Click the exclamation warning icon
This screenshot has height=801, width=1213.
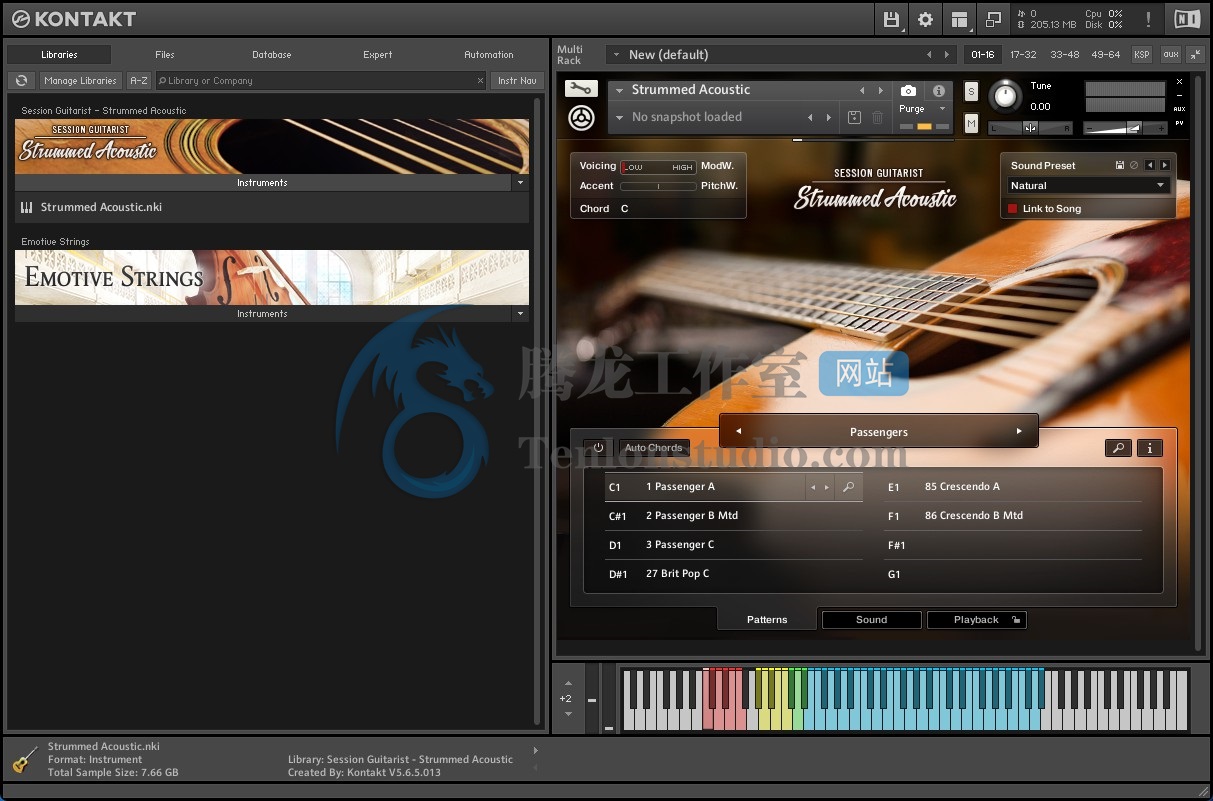tap(1148, 19)
